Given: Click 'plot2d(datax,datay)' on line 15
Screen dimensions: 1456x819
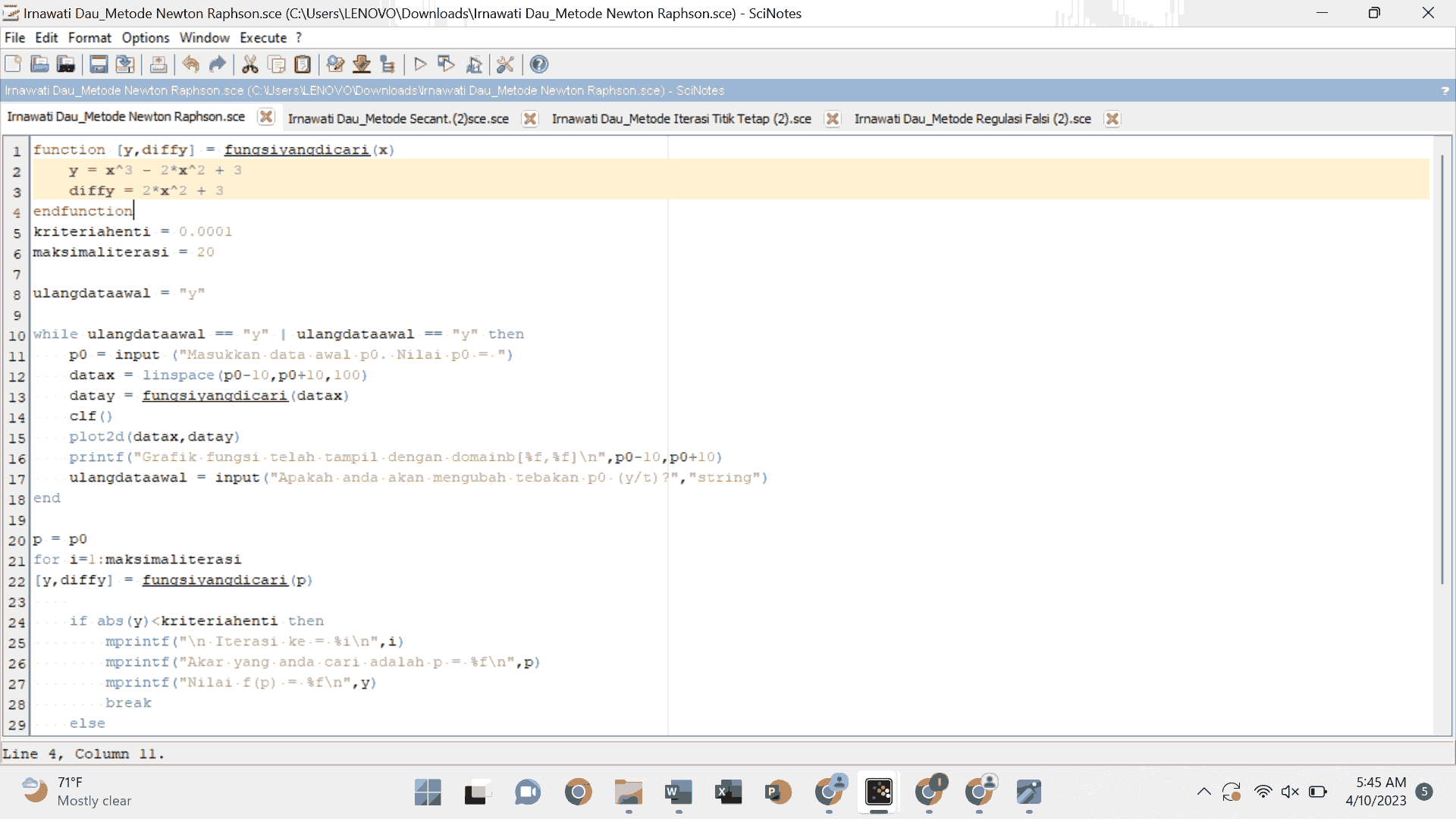Looking at the screenshot, I should (155, 437).
